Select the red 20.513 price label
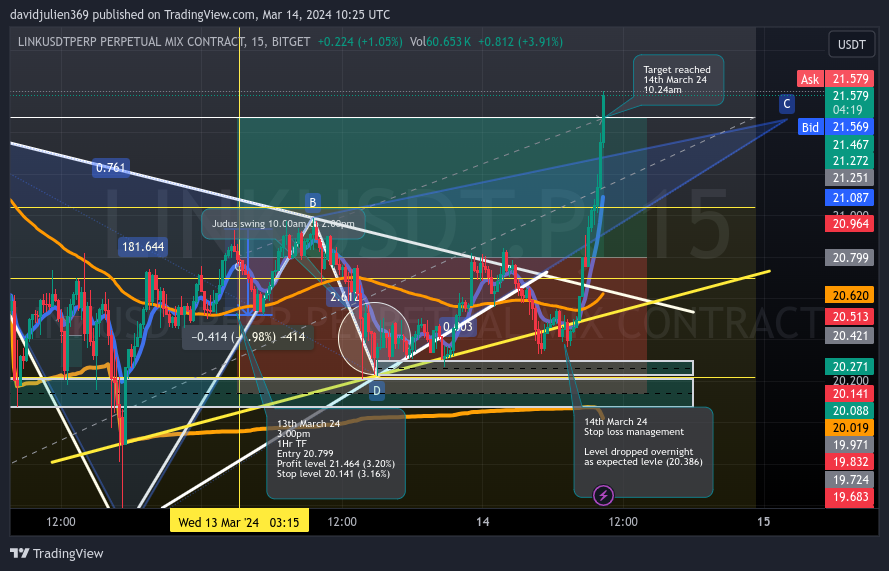 [x=849, y=316]
